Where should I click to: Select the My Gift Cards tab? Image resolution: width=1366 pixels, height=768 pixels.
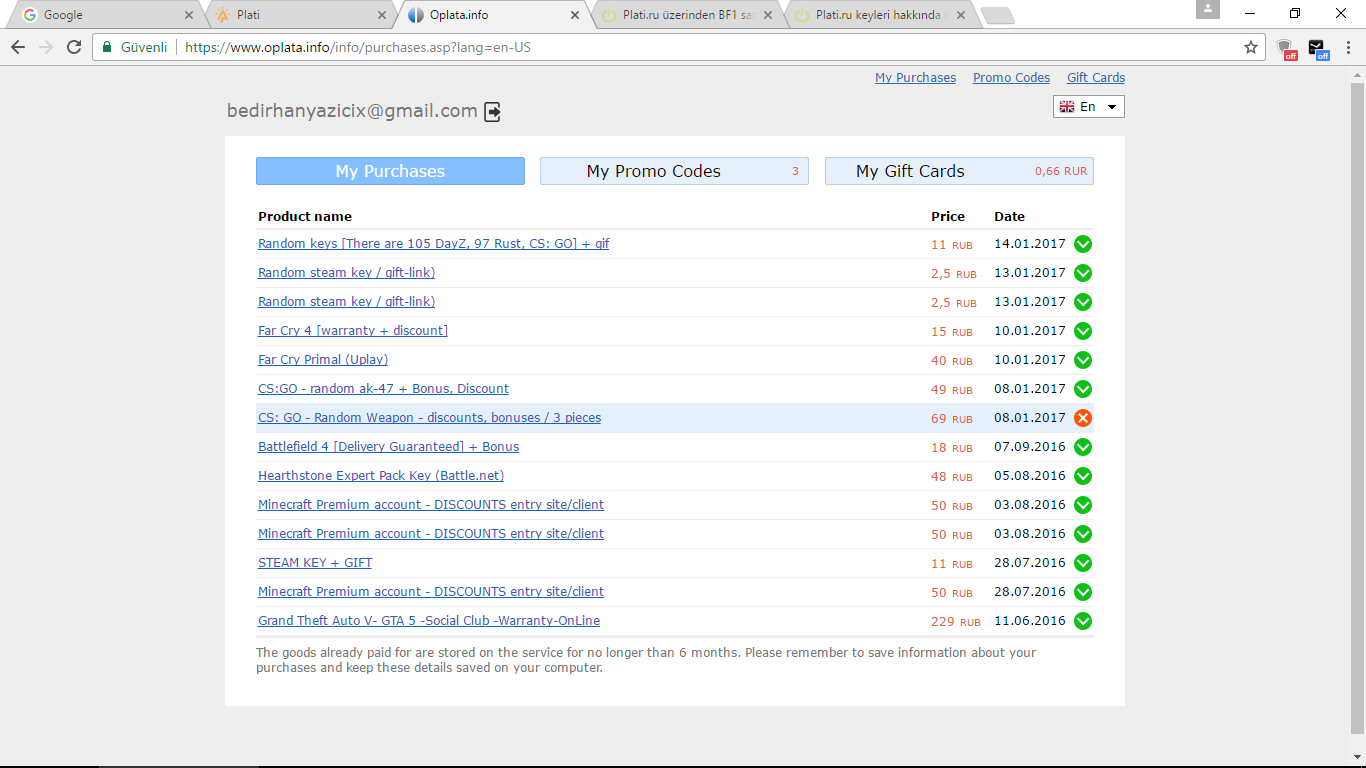pyautogui.click(x=959, y=171)
